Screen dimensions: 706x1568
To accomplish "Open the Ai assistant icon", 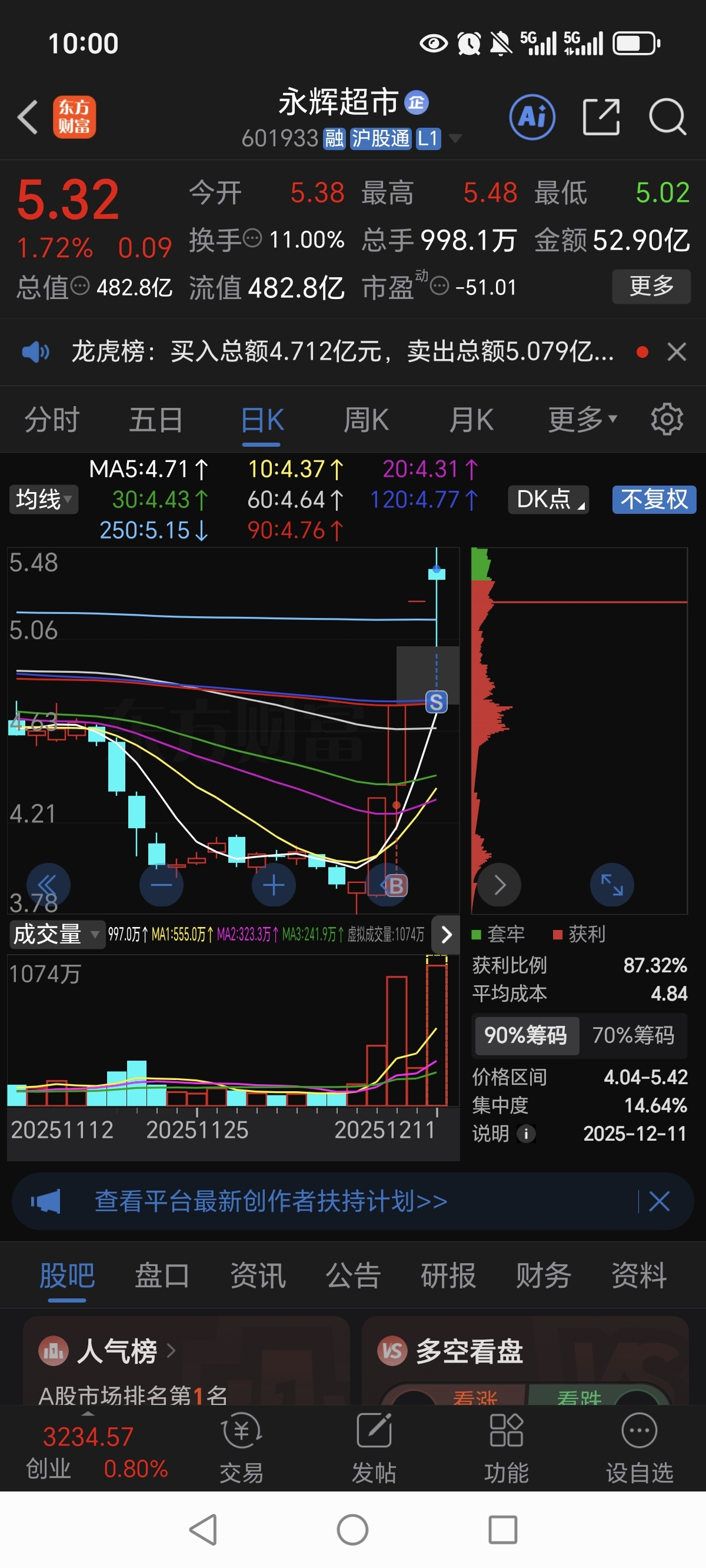I will (532, 117).
